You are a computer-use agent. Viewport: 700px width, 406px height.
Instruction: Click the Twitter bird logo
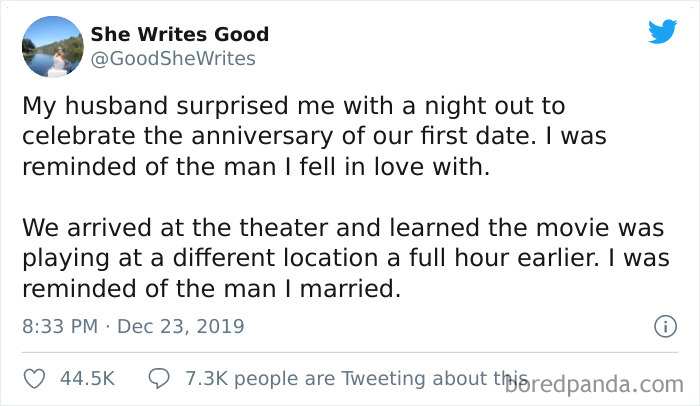tap(662, 31)
